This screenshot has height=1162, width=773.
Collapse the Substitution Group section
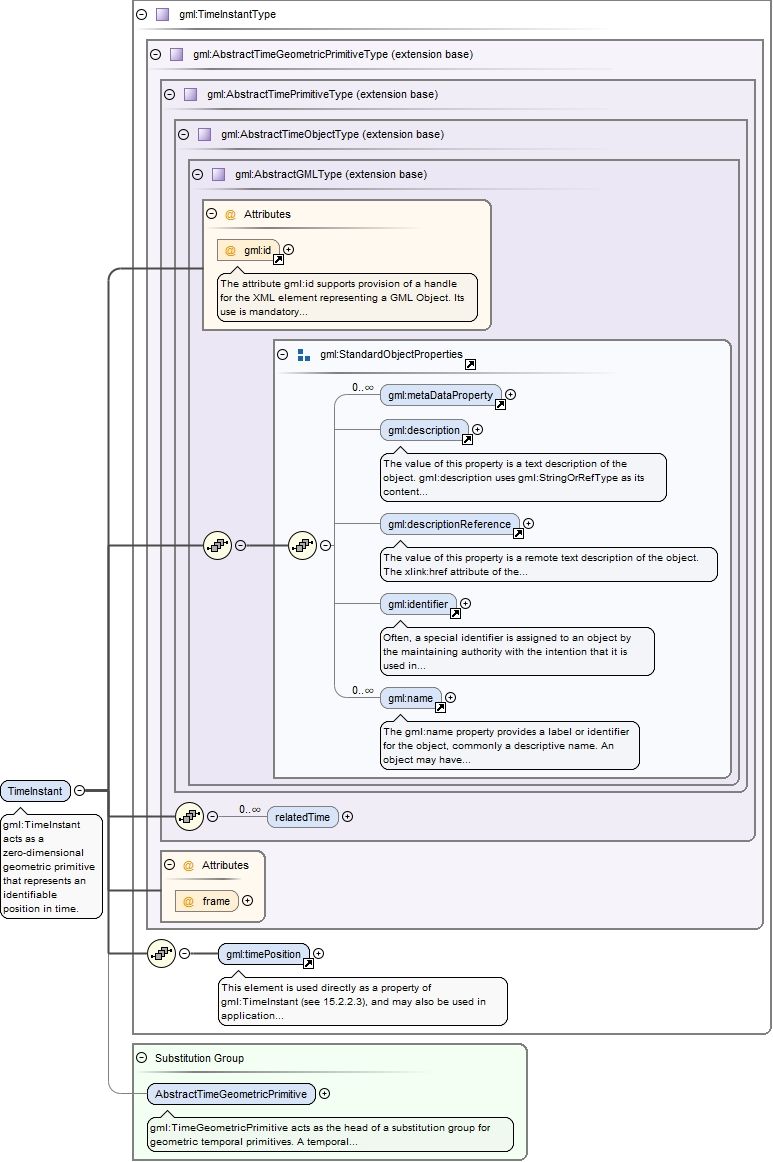point(141,1057)
